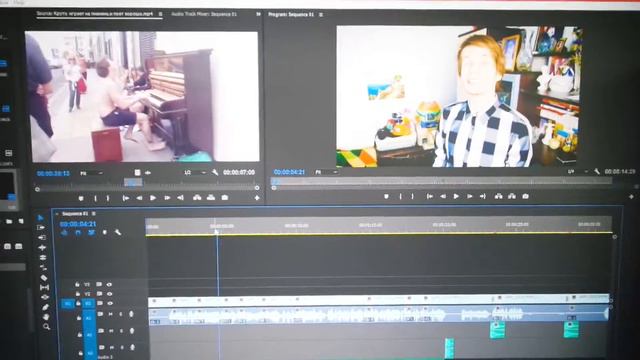The image size is (640, 360).
Task: Open Program monitor settings wrench
Action: click(x=596, y=171)
